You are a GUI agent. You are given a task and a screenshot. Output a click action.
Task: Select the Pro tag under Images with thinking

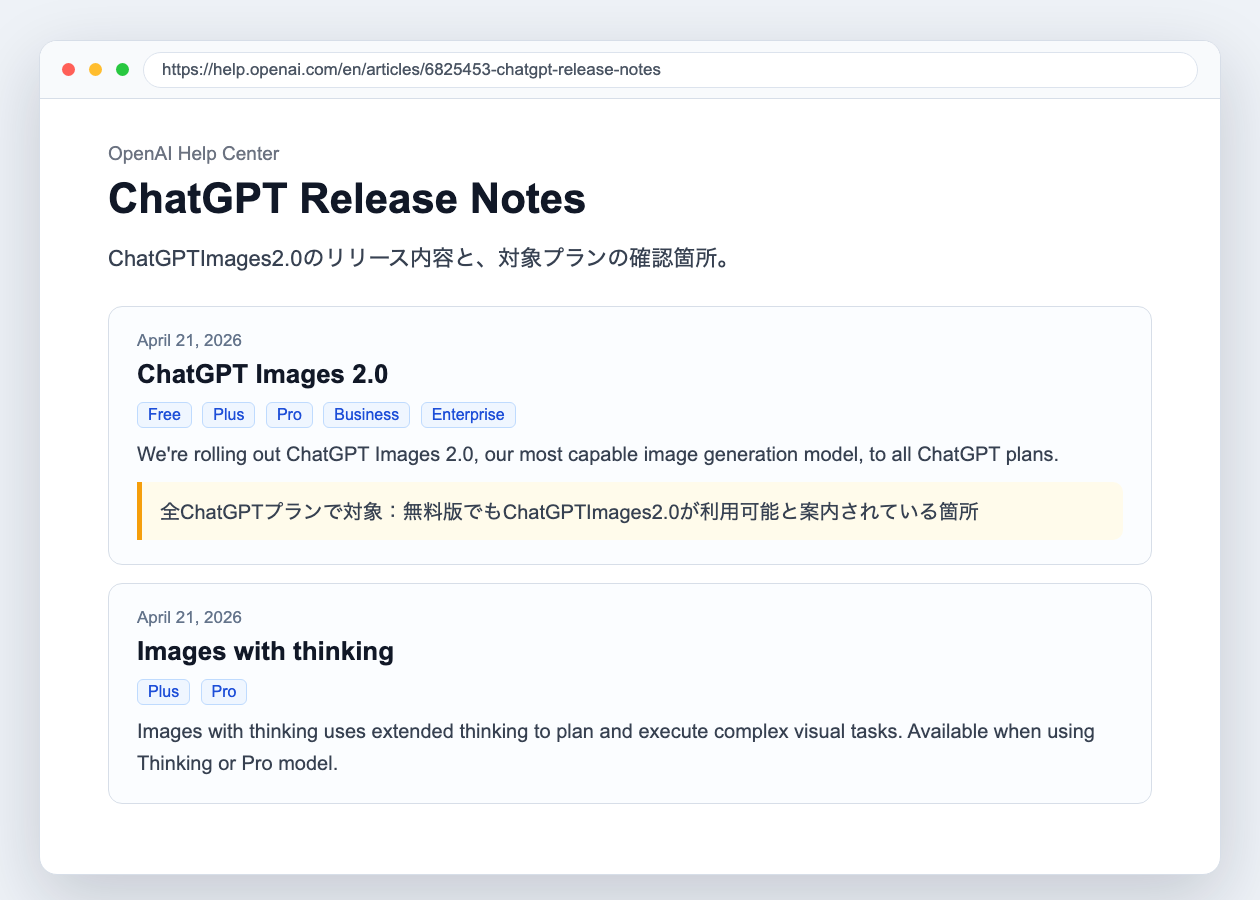pos(224,692)
